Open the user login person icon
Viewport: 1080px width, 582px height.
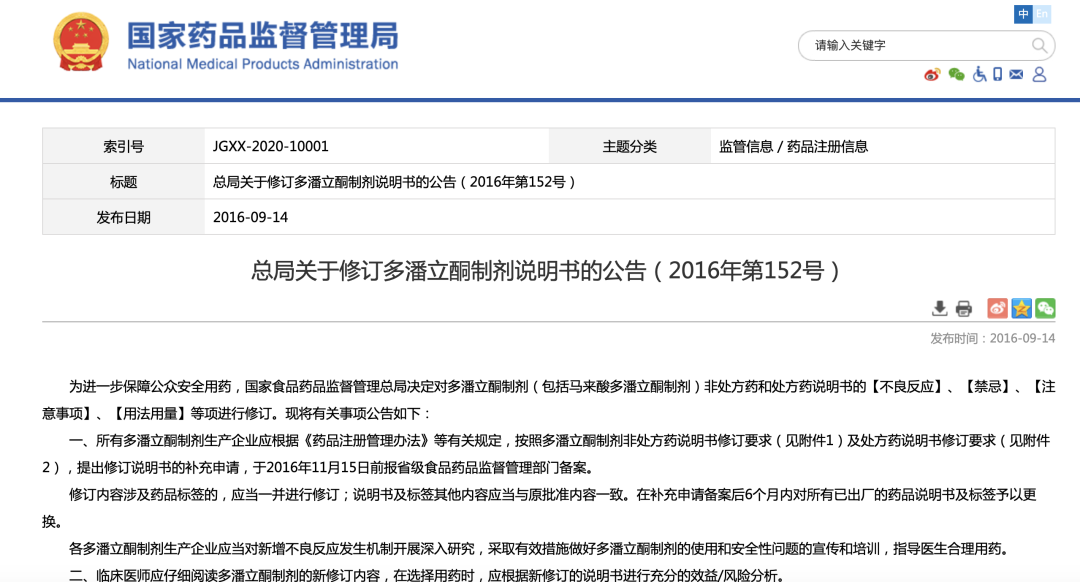tap(1039, 74)
